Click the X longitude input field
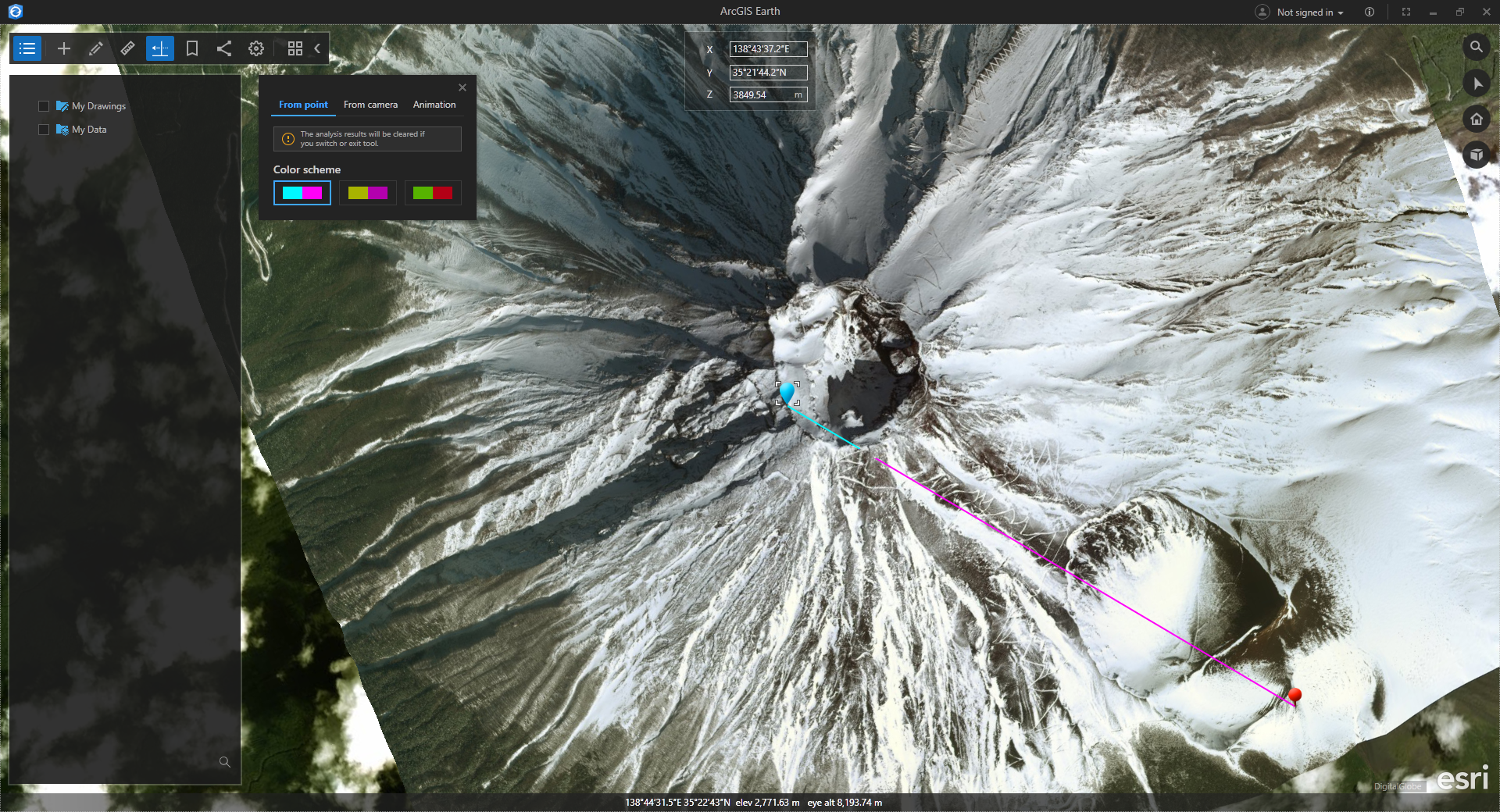1500x812 pixels. tap(768, 49)
